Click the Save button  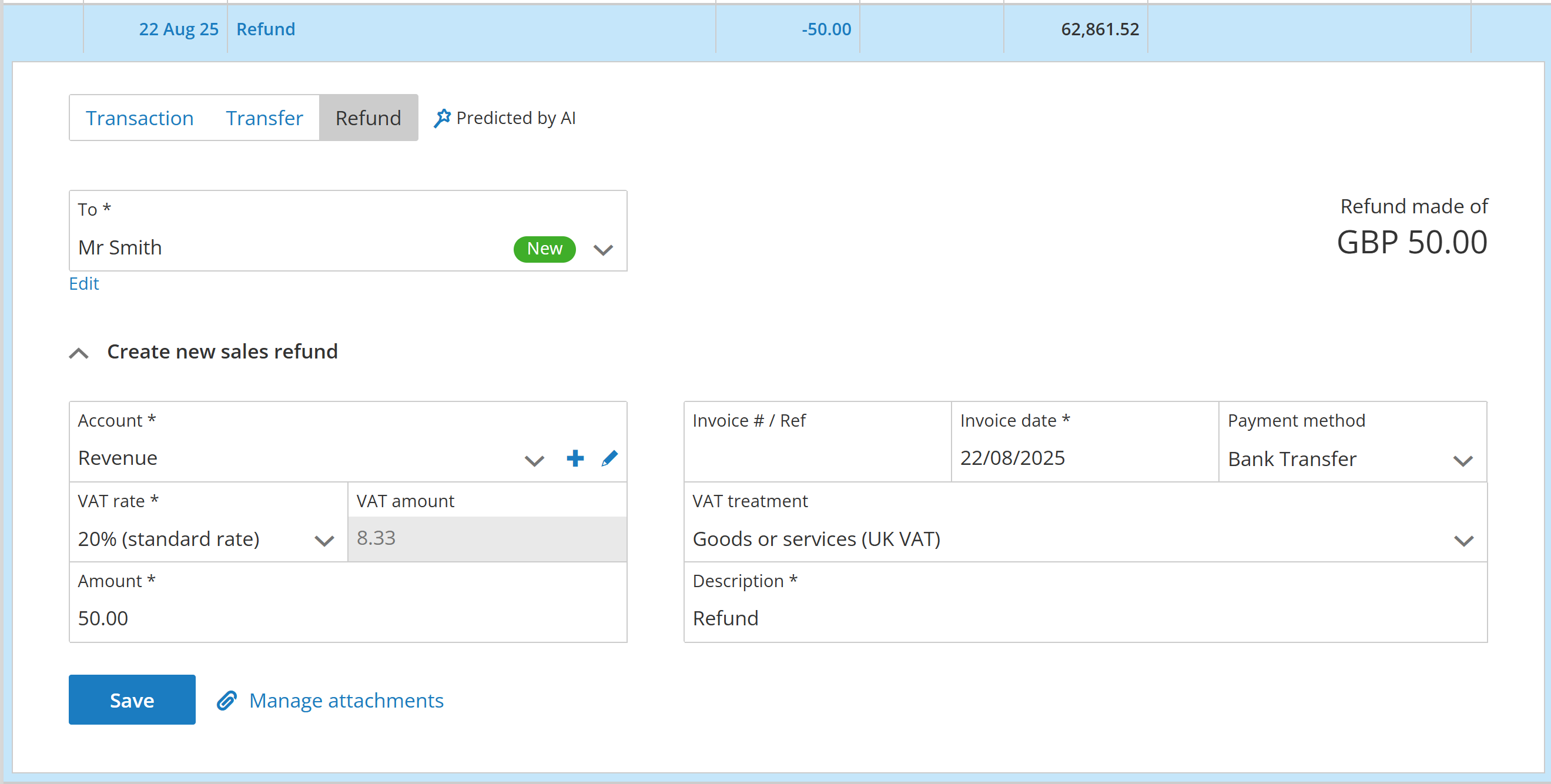click(132, 700)
